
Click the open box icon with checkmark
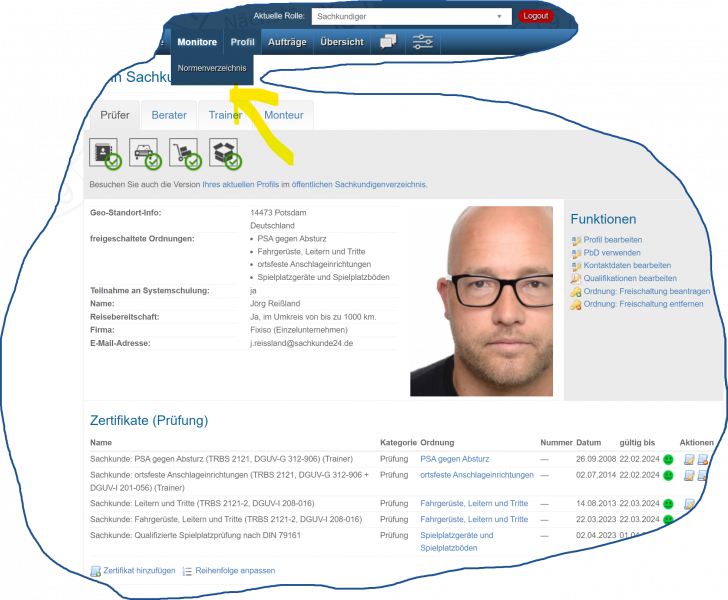point(224,153)
